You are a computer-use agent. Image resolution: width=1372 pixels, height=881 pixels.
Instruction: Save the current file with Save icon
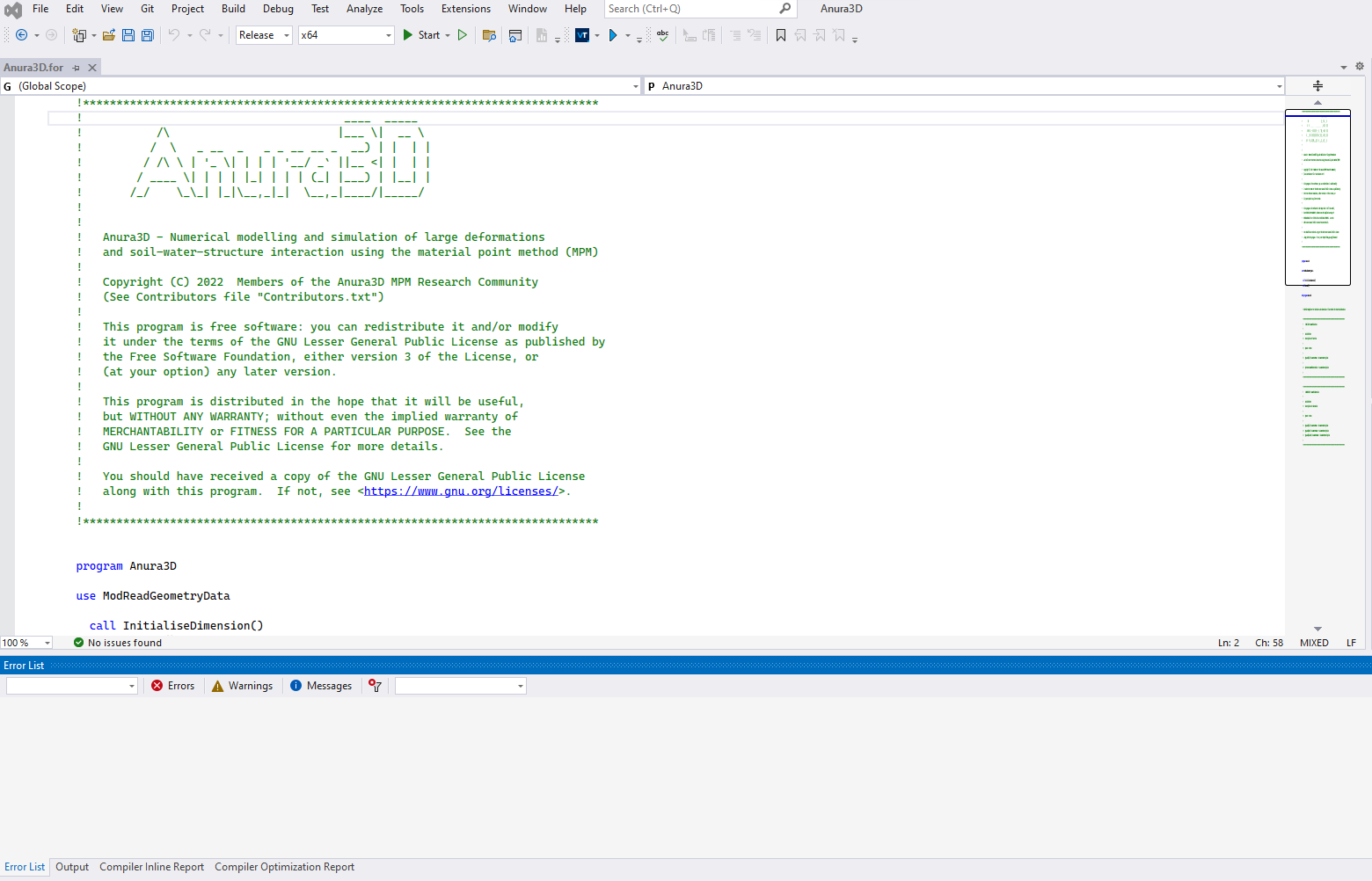(x=128, y=35)
